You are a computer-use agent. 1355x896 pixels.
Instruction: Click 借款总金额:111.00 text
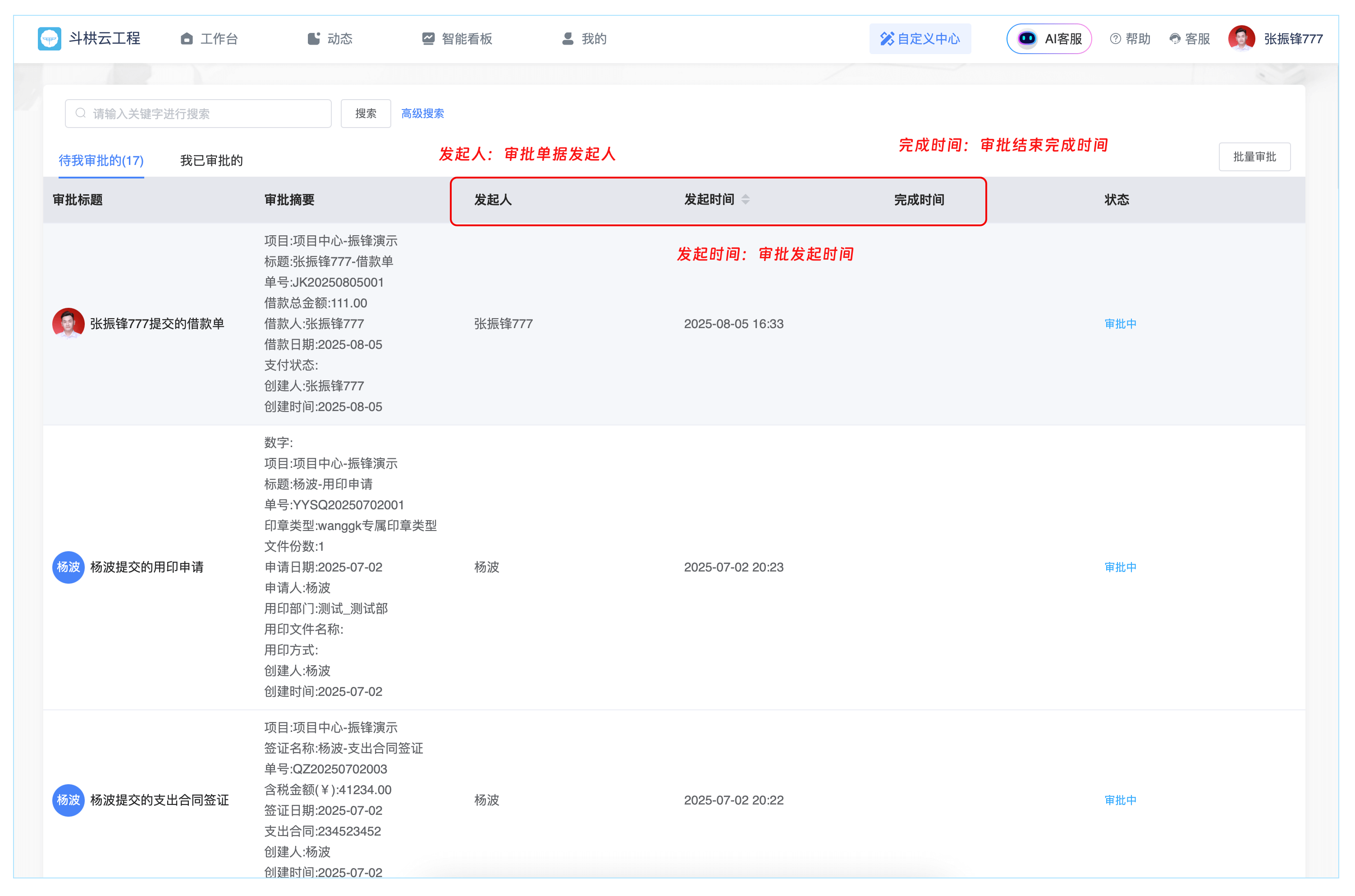pyautogui.click(x=316, y=303)
